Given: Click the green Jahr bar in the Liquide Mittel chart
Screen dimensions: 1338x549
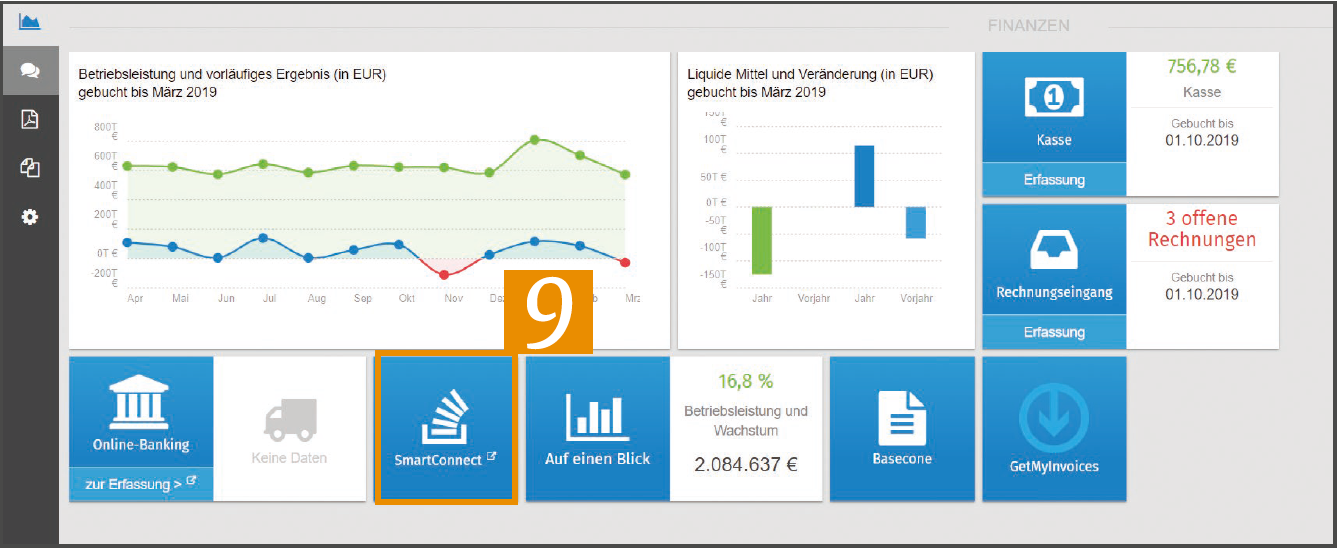Looking at the screenshot, I should pos(762,240).
